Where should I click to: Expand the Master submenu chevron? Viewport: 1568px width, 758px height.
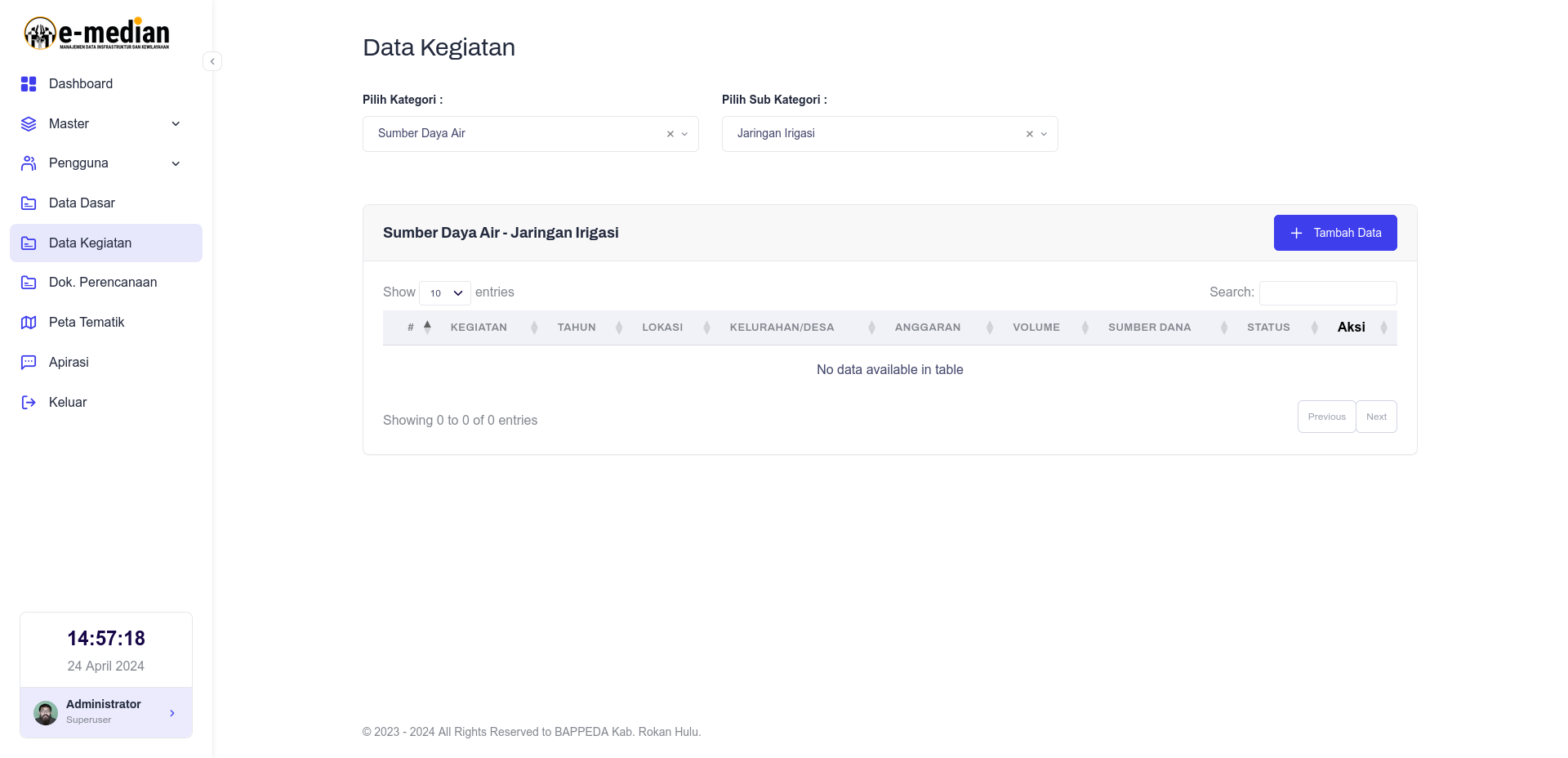pyautogui.click(x=176, y=124)
